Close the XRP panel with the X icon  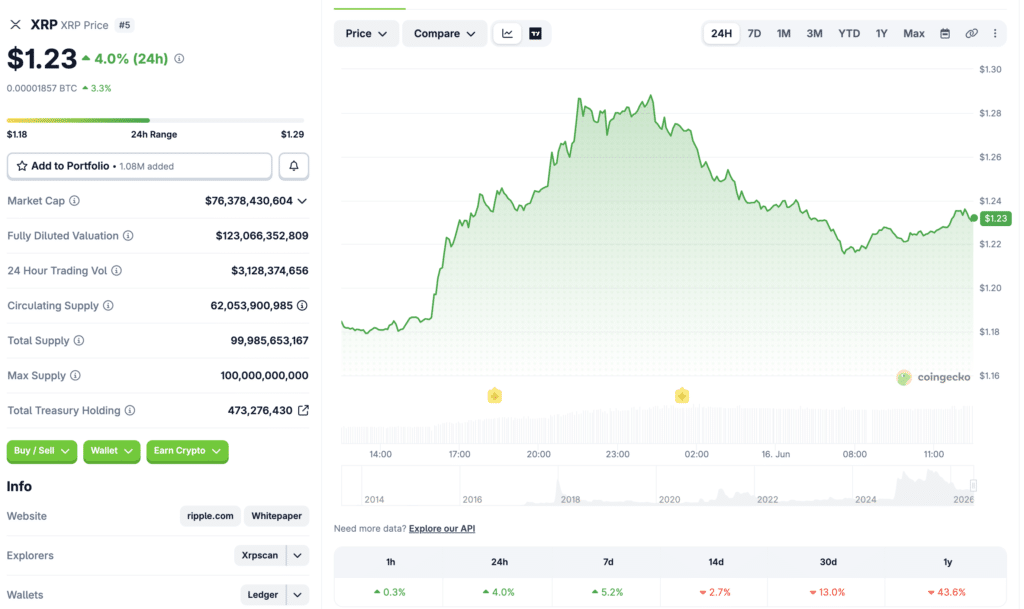point(16,25)
